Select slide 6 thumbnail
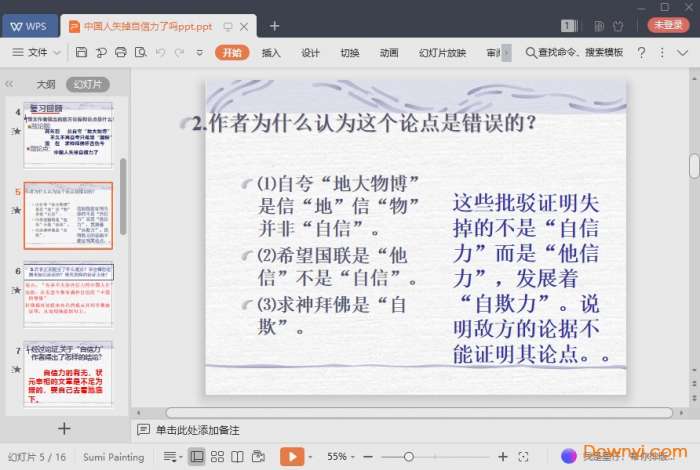Viewport: 700px width, 470px height. (68, 295)
